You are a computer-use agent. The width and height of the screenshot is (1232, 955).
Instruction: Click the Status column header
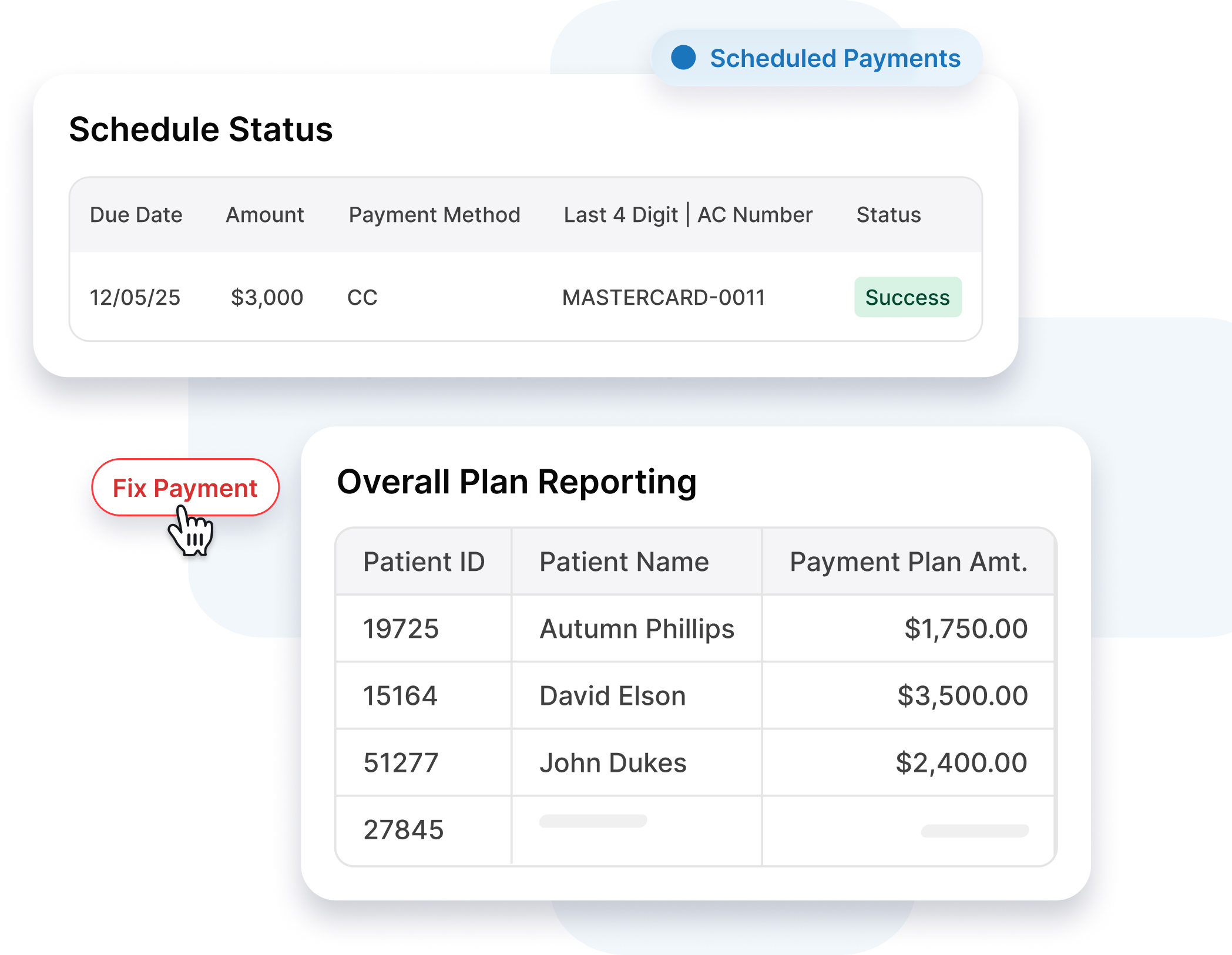click(x=888, y=215)
